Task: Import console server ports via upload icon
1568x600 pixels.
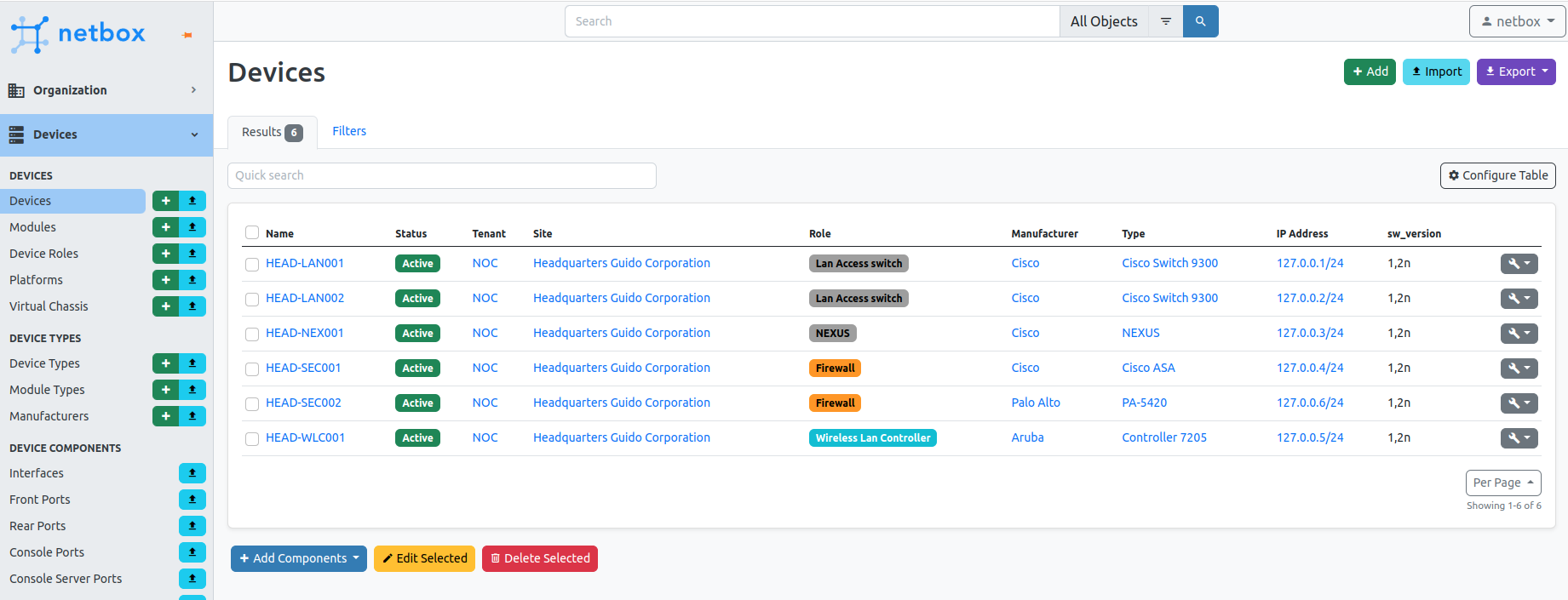Action: pos(192,579)
